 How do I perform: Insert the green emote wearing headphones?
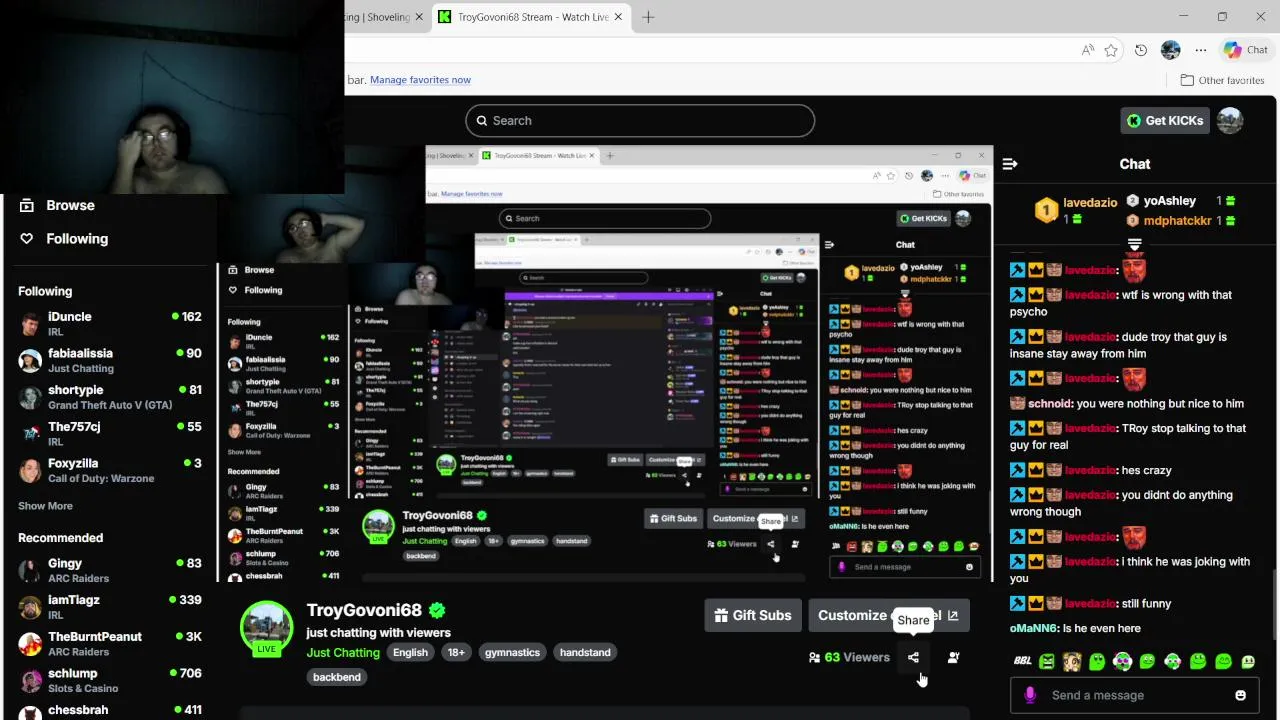pos(1122,661)
